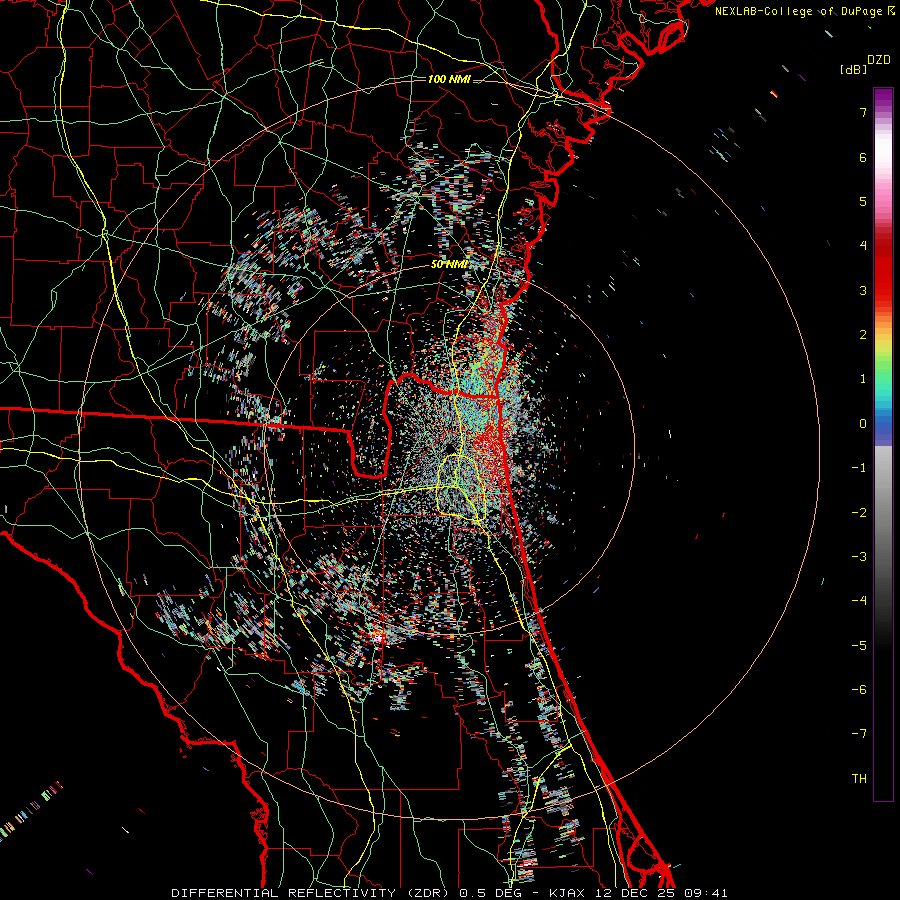Pick the -5 scale label
This screenshot has height=900, width=900.
click(859, 646)
